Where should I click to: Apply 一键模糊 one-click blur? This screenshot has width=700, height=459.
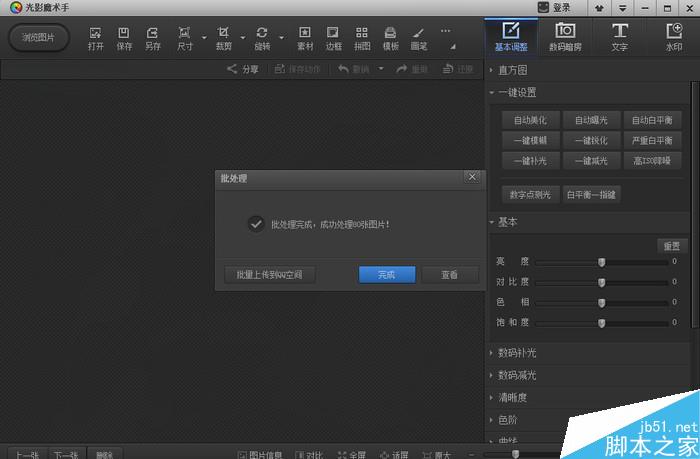530,140
